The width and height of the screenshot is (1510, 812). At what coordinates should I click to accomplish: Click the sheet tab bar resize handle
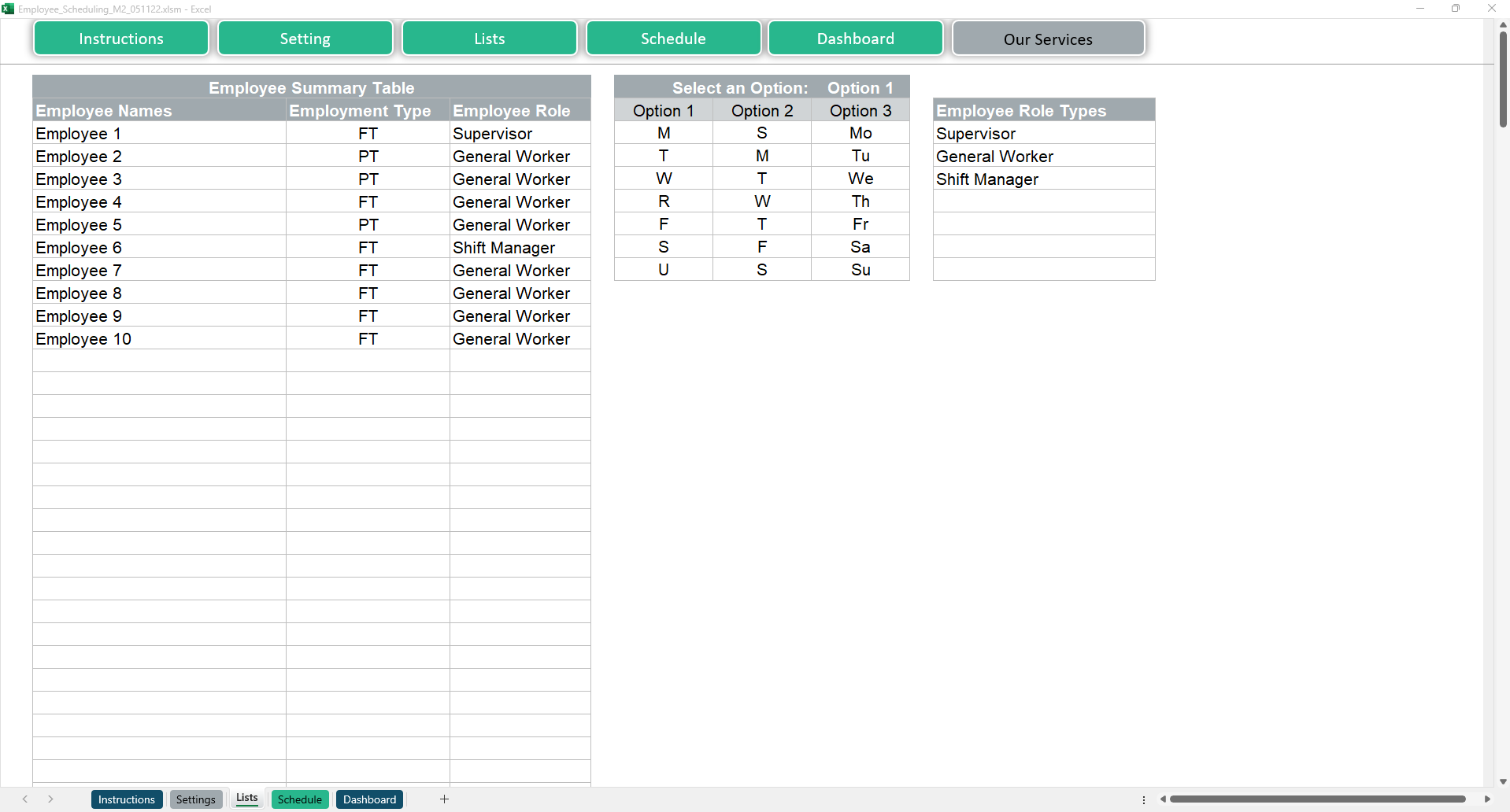[1144, 799]
